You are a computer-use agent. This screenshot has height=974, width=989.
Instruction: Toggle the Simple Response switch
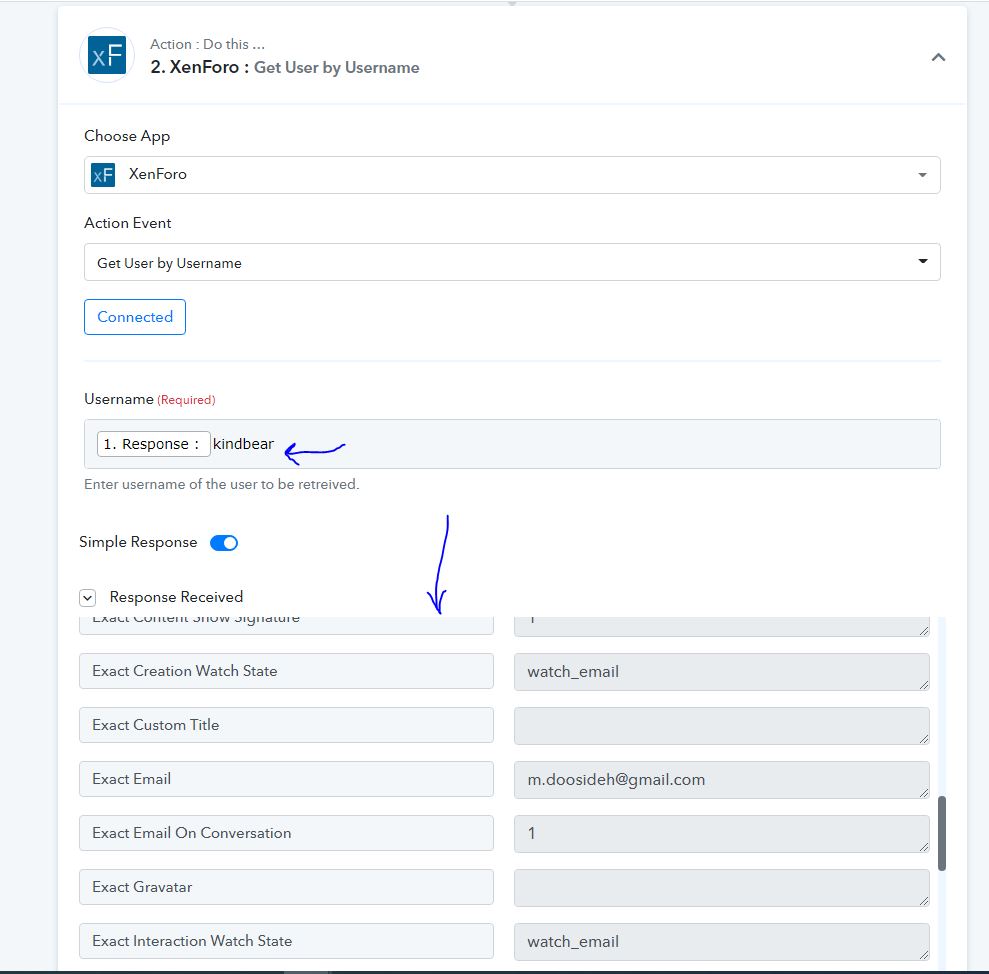click(224, 543)
